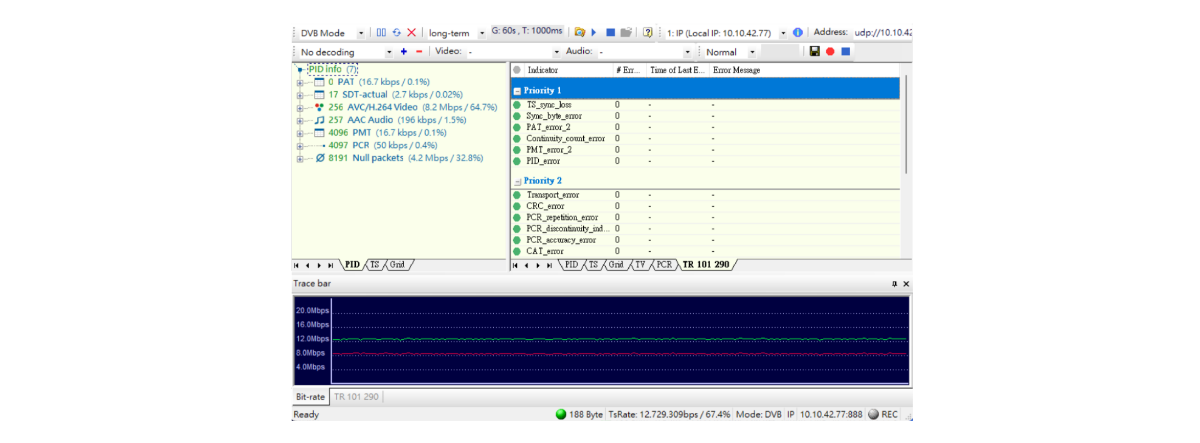Expand the 256 AVC/H.264 Video node
The image size is (1200, 443).
300,107
